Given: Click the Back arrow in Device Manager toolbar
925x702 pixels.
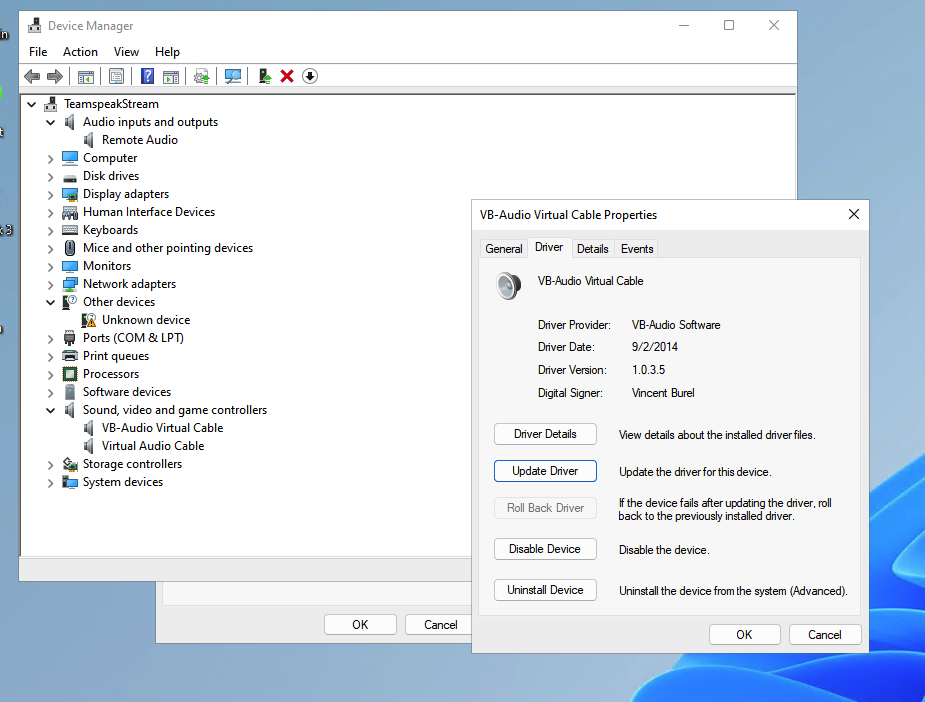Looking at the screenshot, I should pos(32,76).
